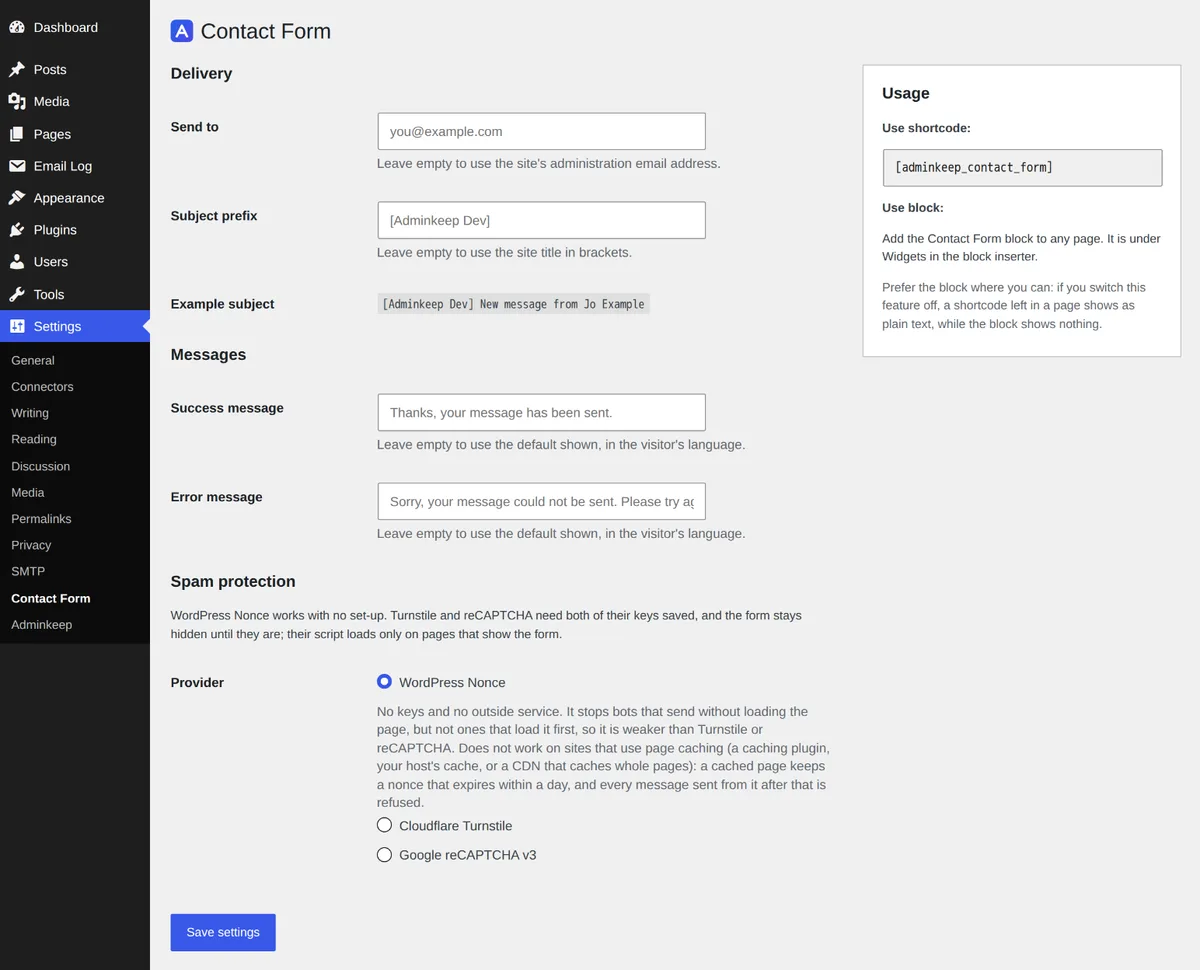Click the Tools wrench icon
The image size is (1200, 970).
click(x=17, y=294)
